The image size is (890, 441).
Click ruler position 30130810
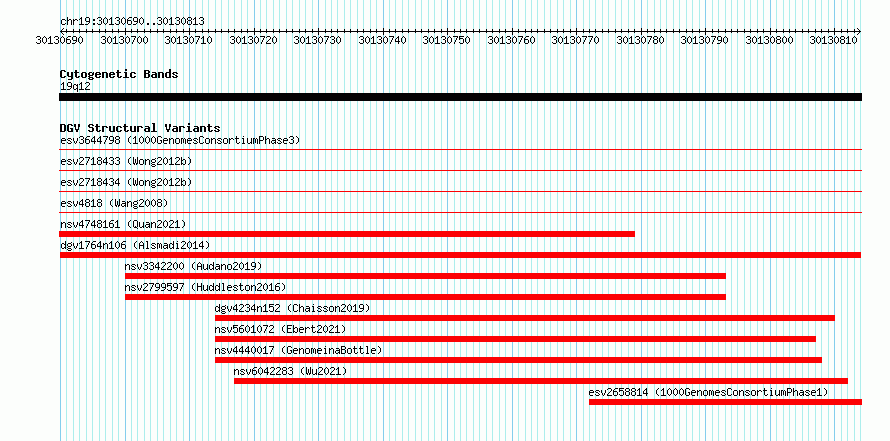(834, 40)
